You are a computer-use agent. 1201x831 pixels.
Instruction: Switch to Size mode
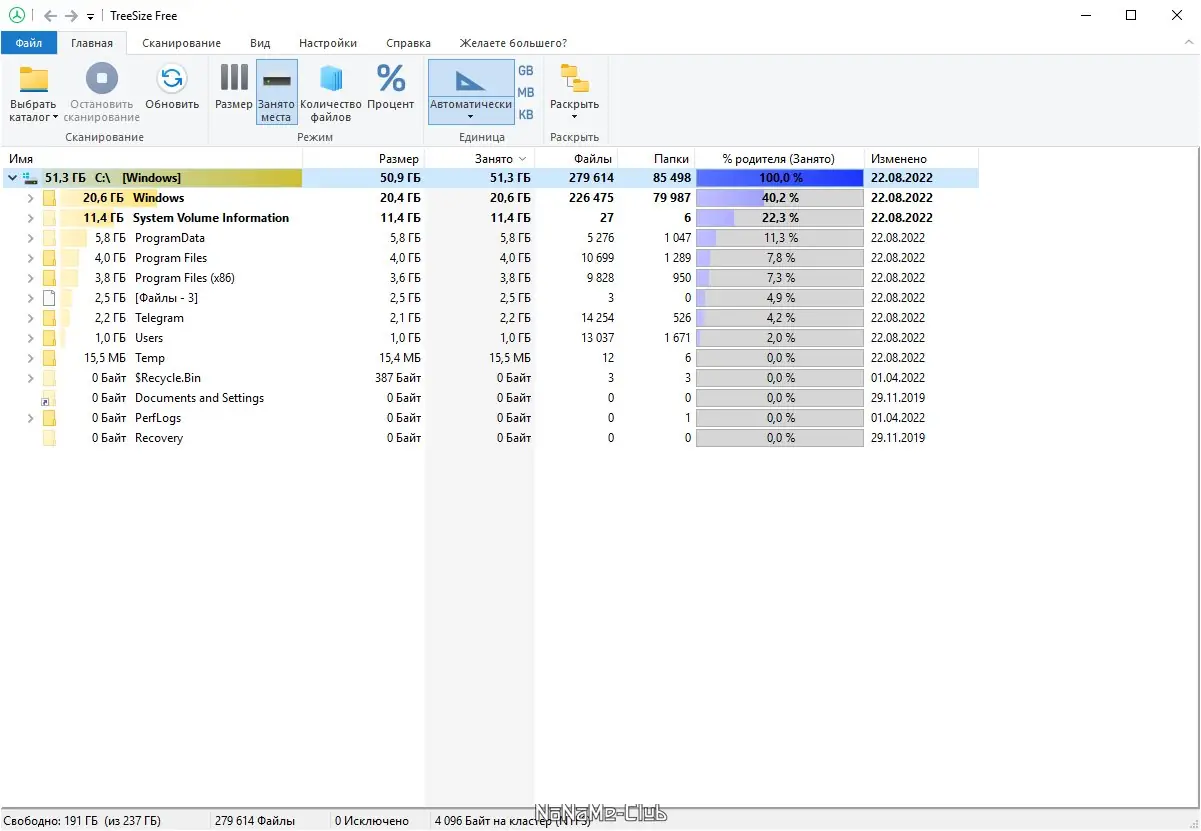(x=234, y=86)
